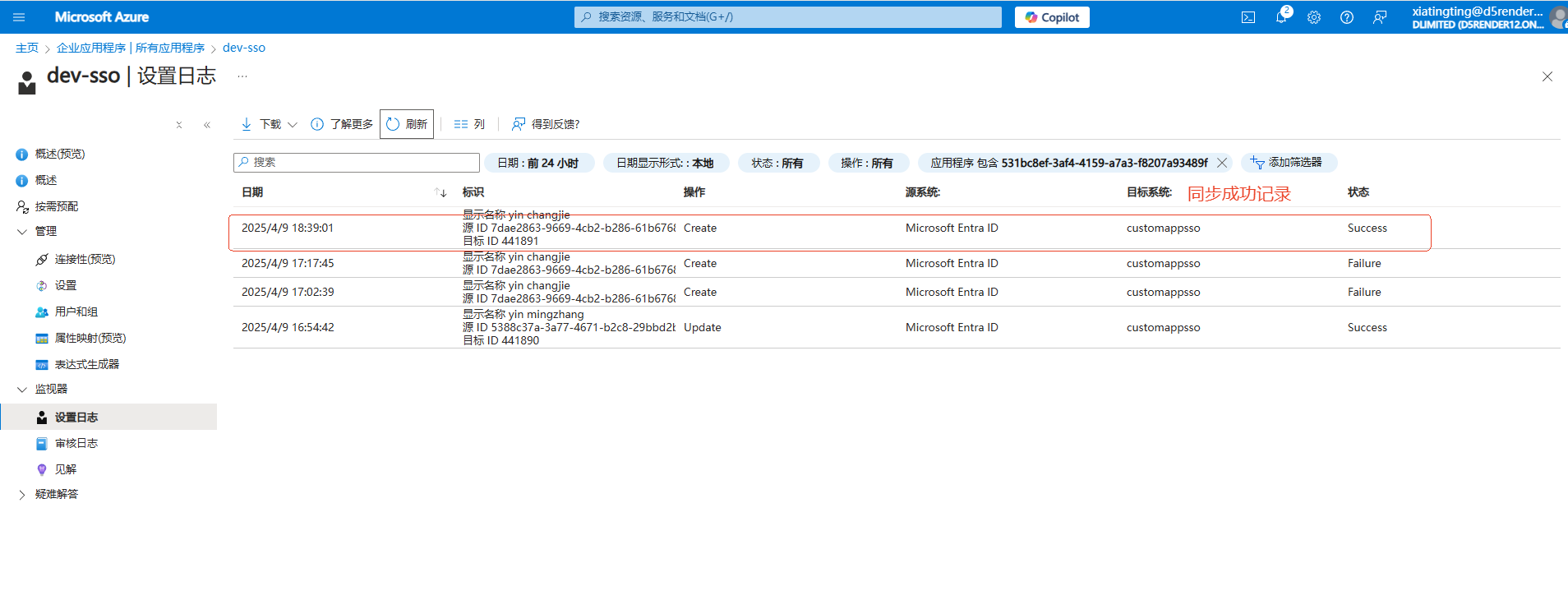Viewport: 1568px width, 600px height.
Task: Open the xiatingting account menu
Action: [1487, 17]
